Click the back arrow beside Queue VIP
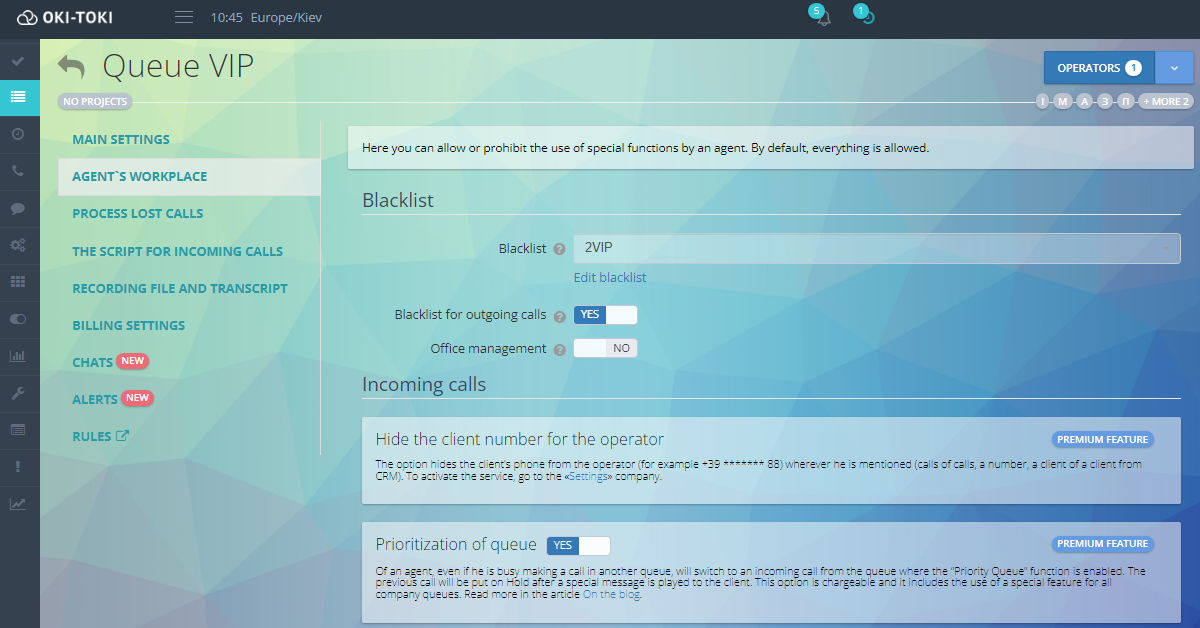Image resolution: width=1200 pixels, height=628 pixels. pyautogui.click(x=71, y=67)
